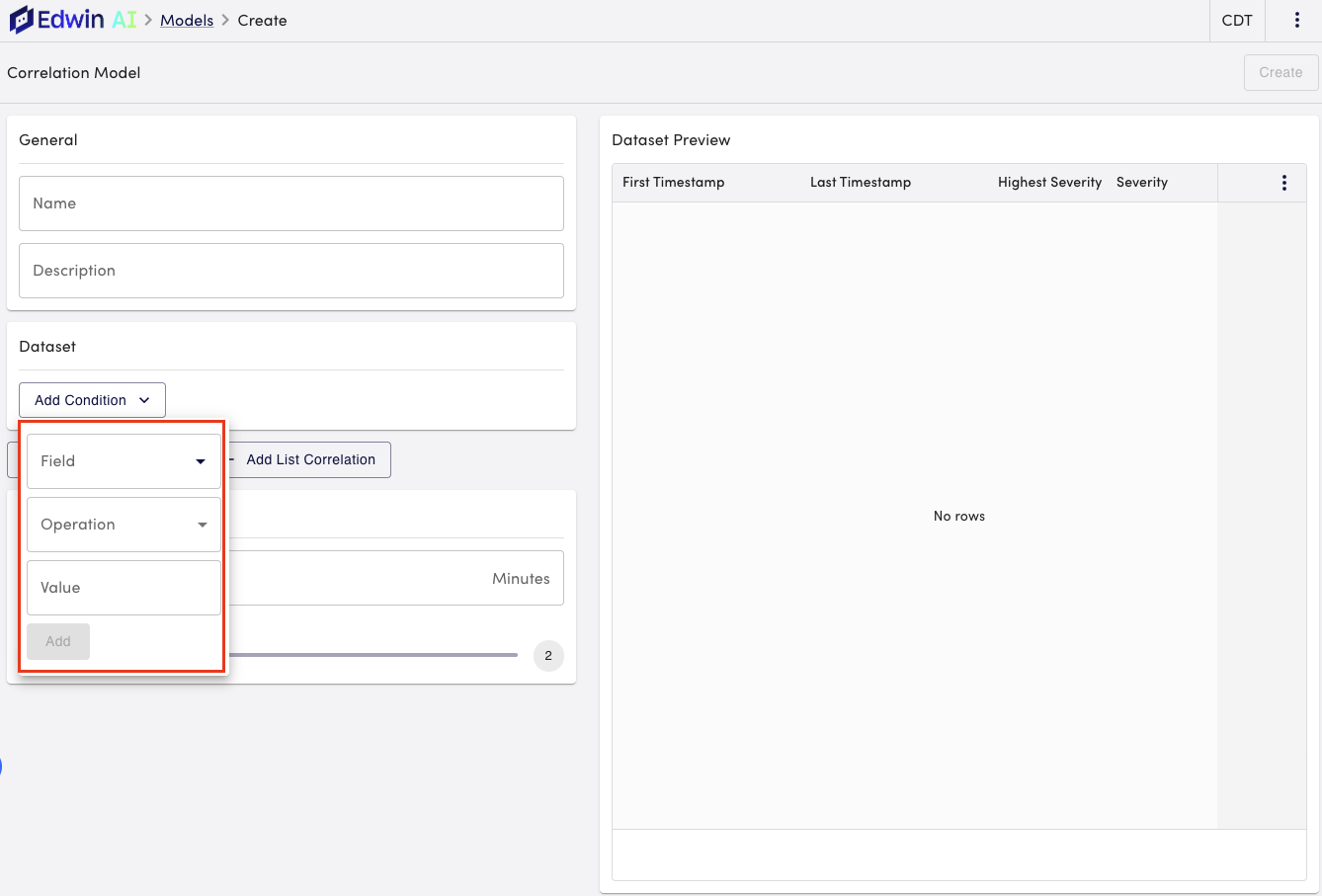This screenshot has width=1322, height=896.
Task: Click the slider track near value 2
Action: coord(373,655)
